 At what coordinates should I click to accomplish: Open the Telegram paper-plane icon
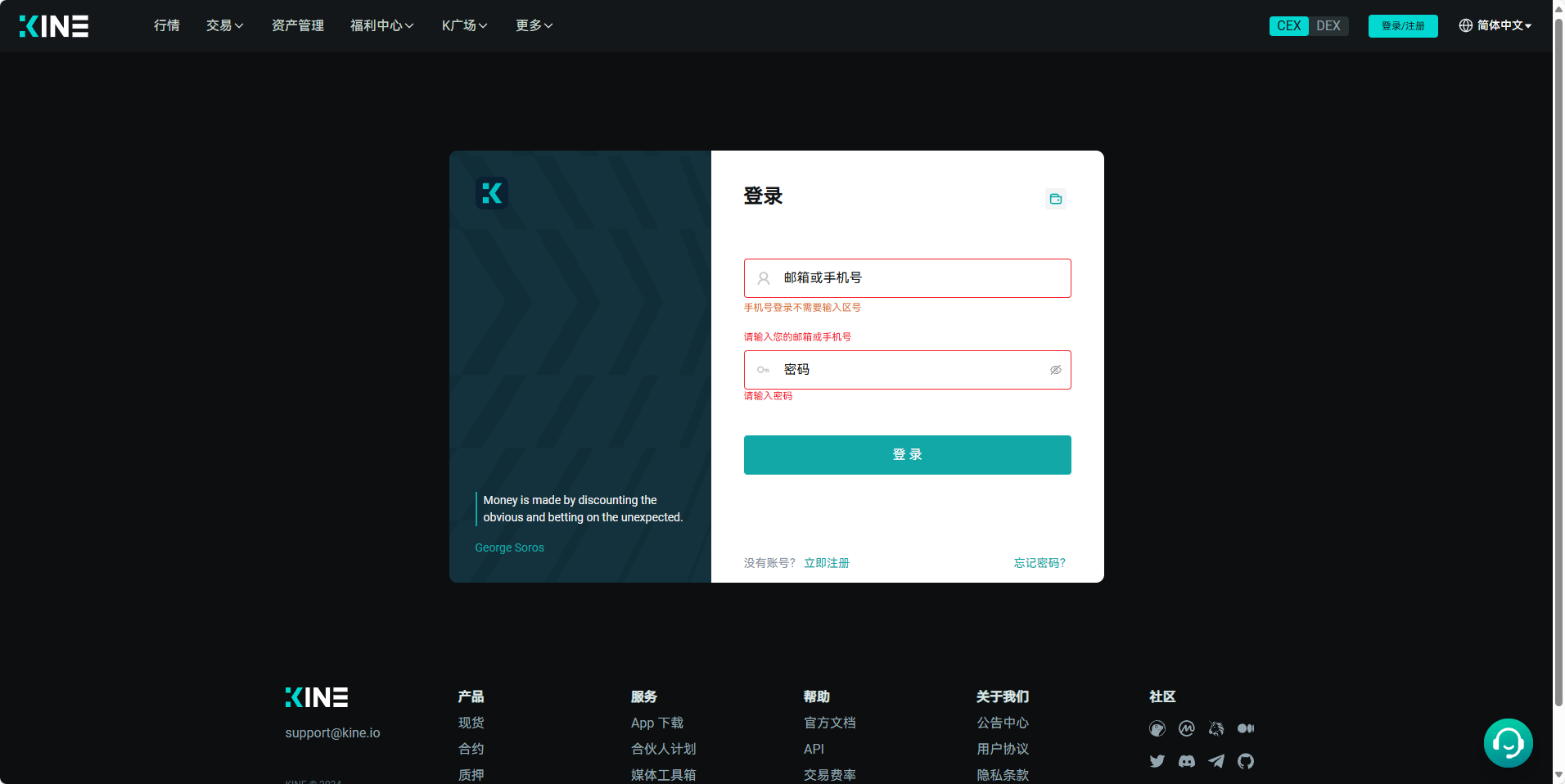point(1216,761)
